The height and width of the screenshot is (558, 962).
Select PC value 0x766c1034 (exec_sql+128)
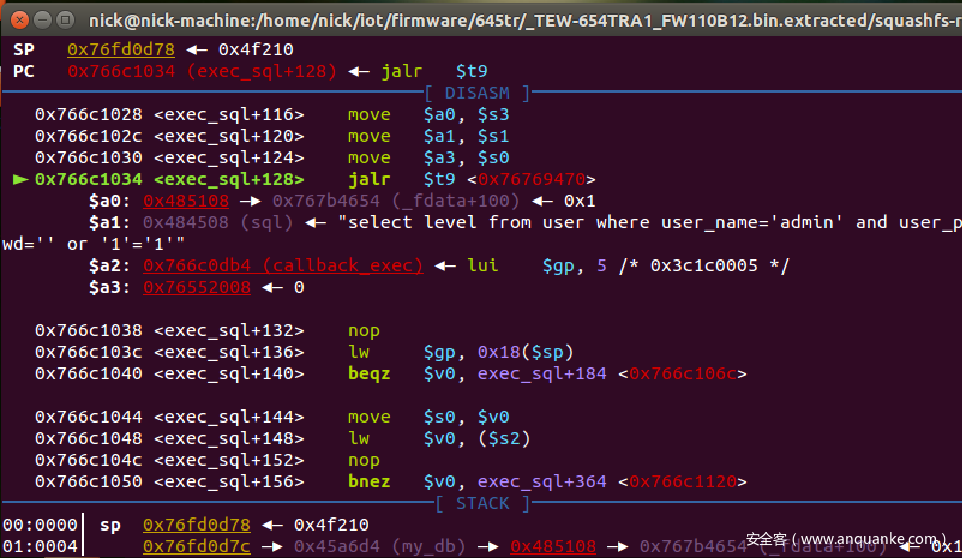click(202, 71)
